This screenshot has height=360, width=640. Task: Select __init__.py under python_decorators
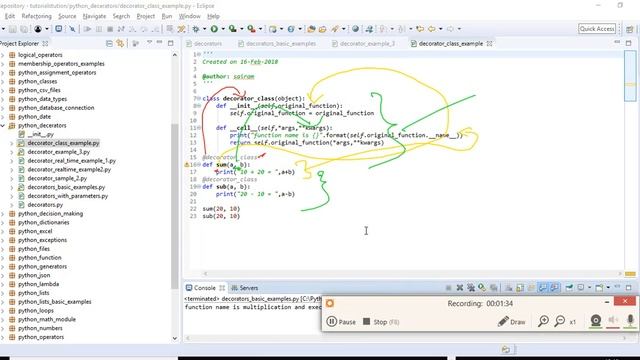(41, 134)
